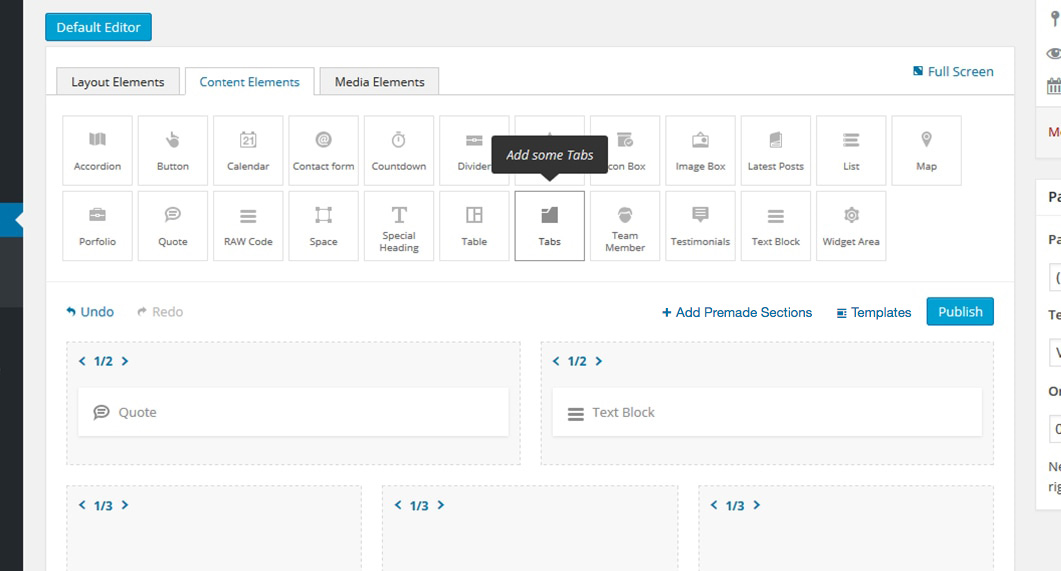Insert the Map element
1061x571 pixels.
926,150
